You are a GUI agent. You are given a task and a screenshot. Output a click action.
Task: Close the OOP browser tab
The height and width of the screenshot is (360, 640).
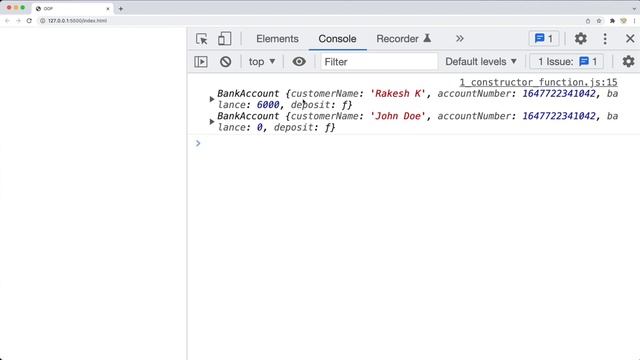pyautogui.click(x=108, y=8)
